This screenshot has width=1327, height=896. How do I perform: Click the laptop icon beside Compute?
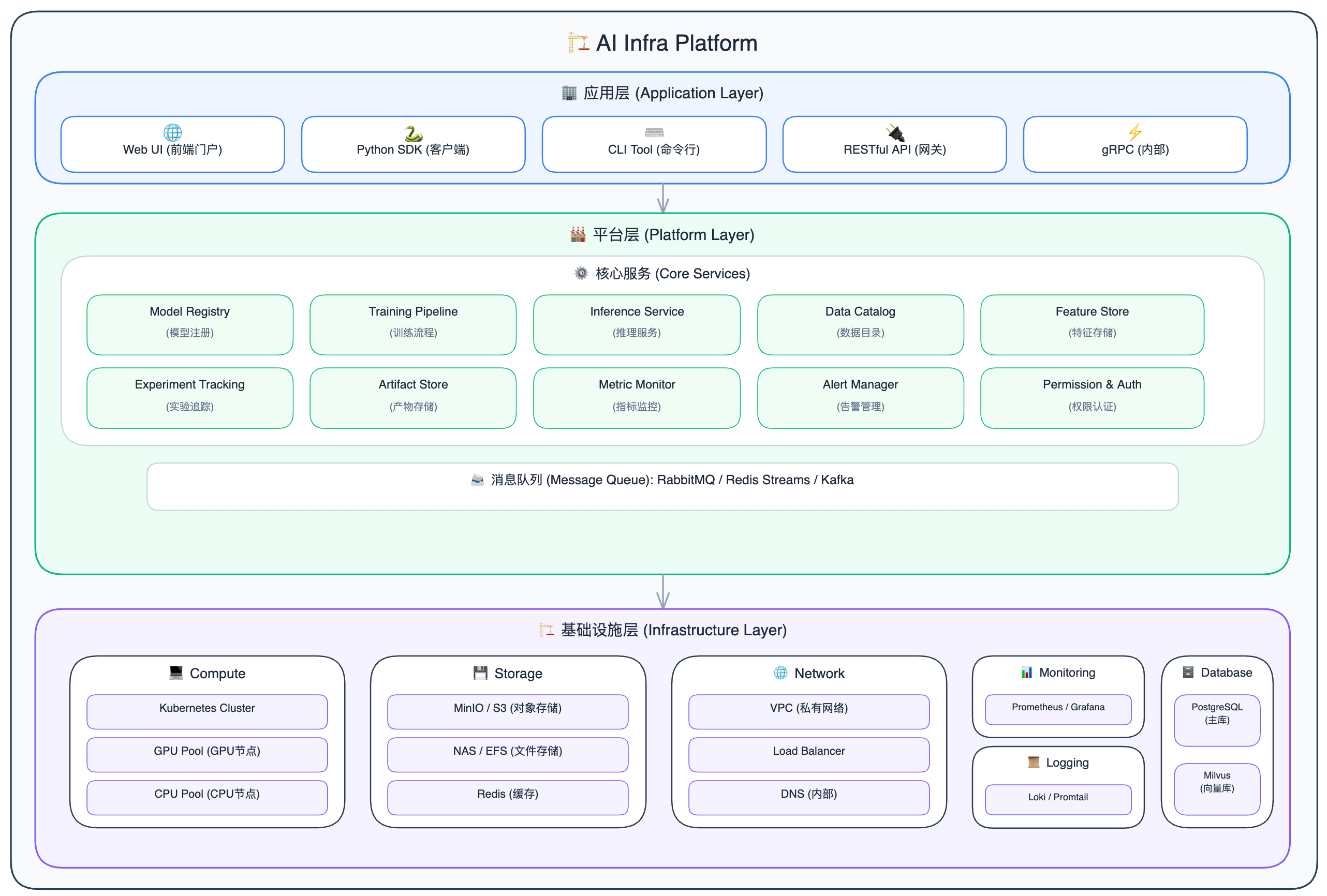click(176, 673)
